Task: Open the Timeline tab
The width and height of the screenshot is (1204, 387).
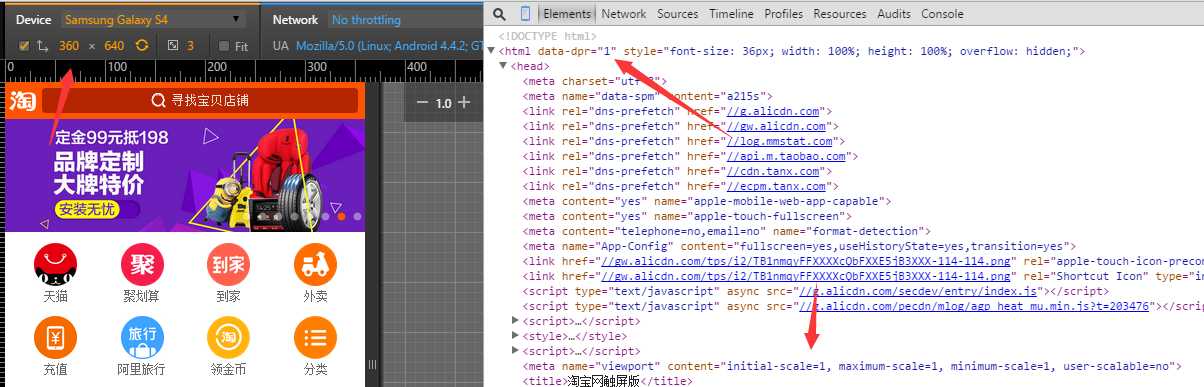Action: point(732,14)
